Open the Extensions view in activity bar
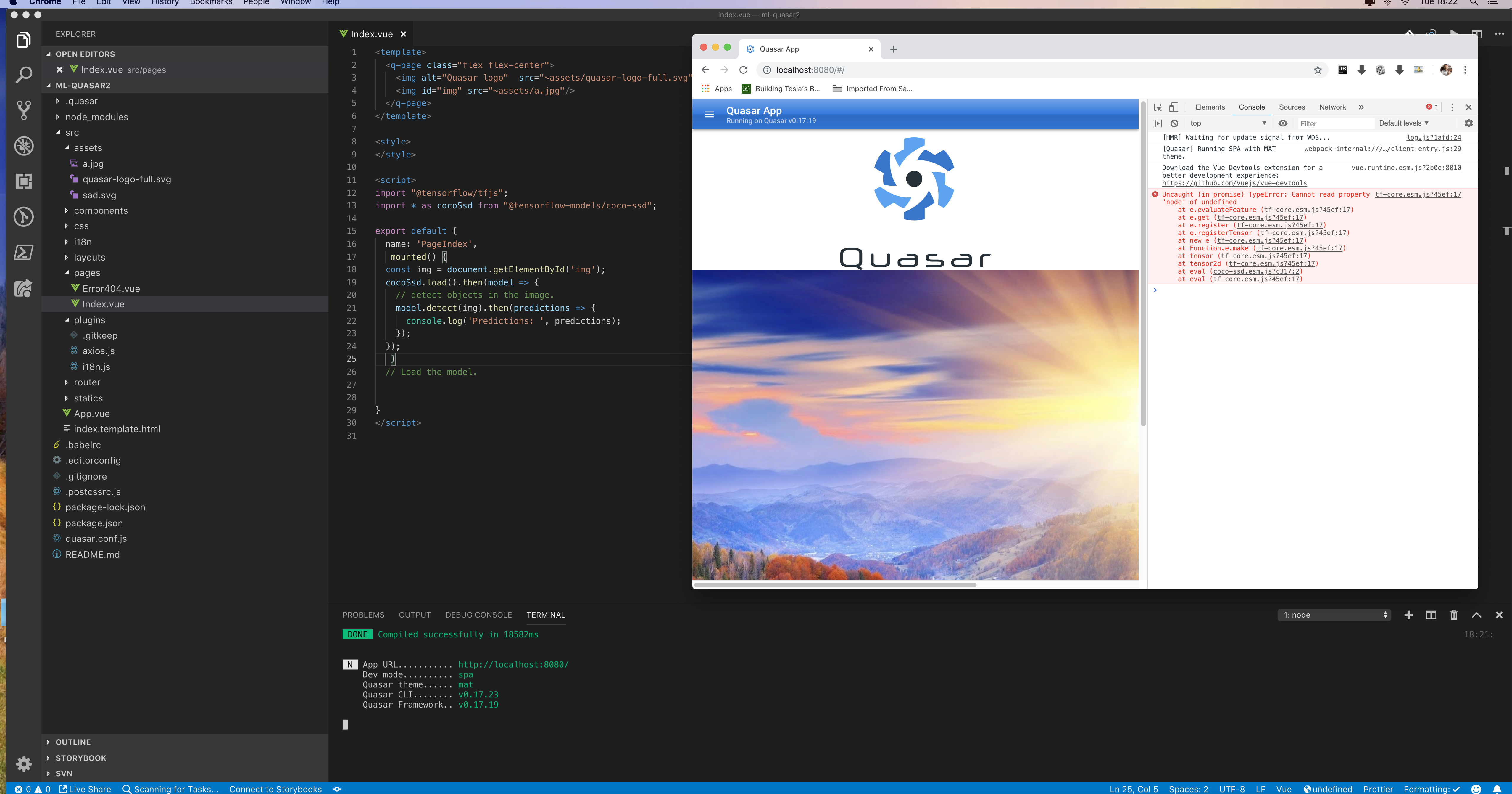1512x794 pixels. 23,181
